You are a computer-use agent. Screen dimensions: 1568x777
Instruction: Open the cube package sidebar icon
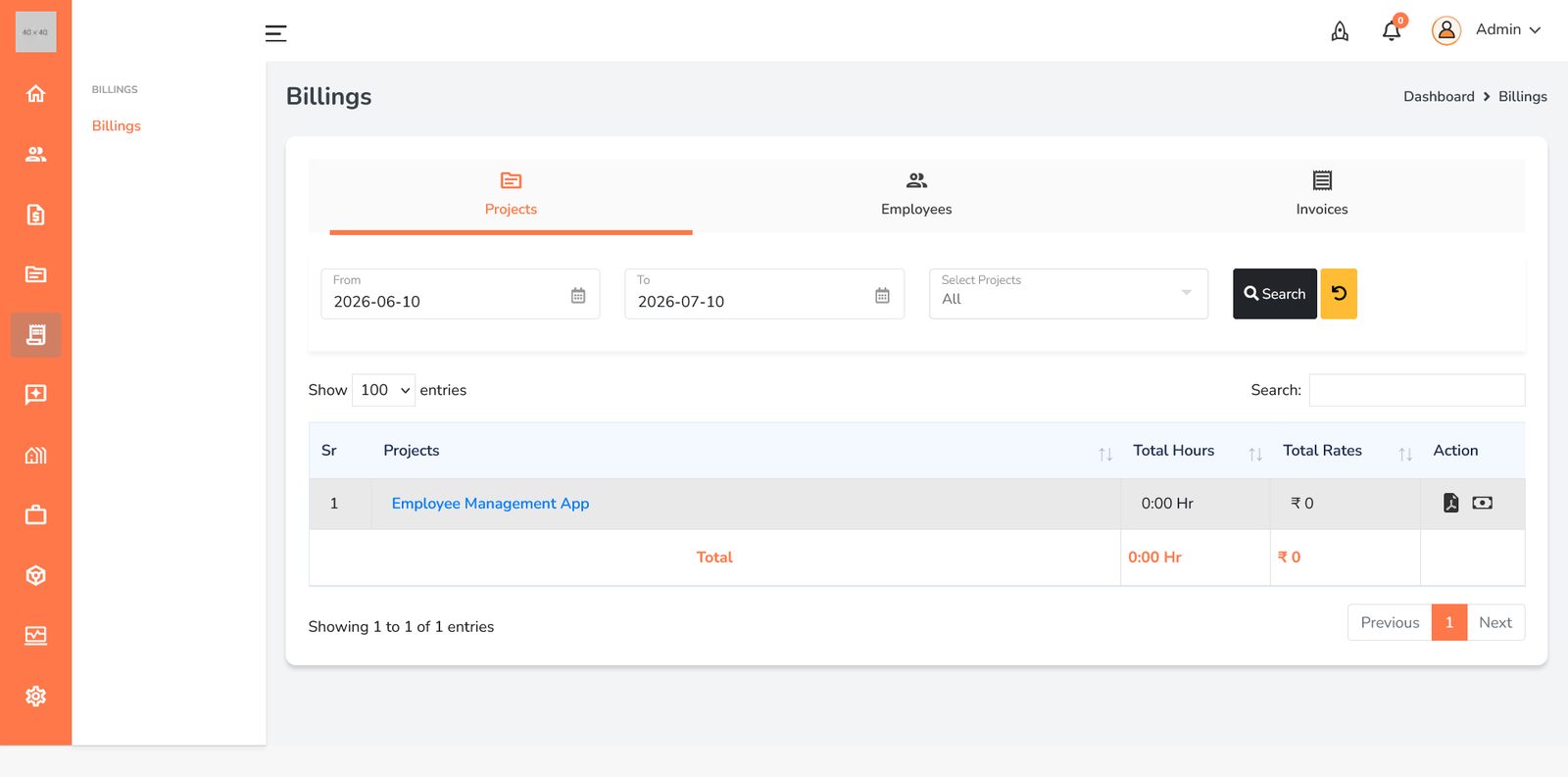pos(35,576)
